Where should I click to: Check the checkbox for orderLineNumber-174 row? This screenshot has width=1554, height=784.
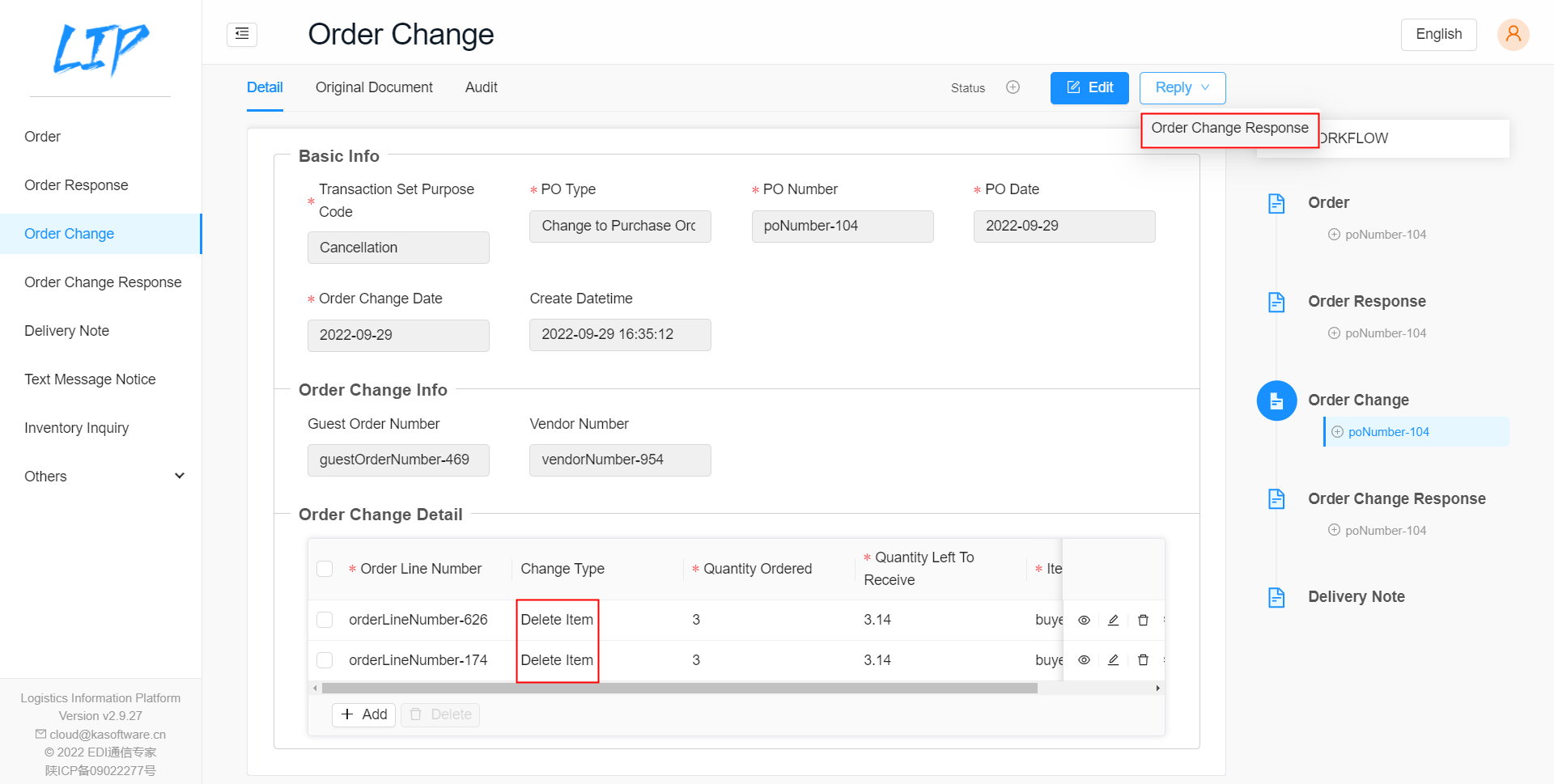(x=325, y=659)
